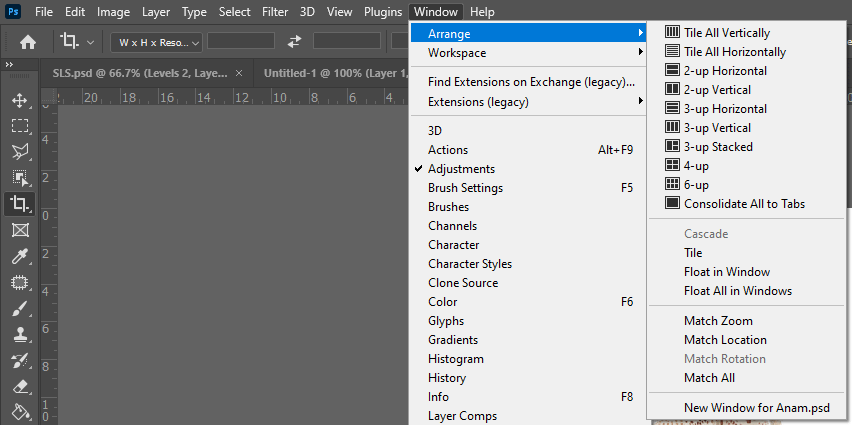Select the Rectangular Marquee tool
The image size is (852, 425).
[19, 126]
